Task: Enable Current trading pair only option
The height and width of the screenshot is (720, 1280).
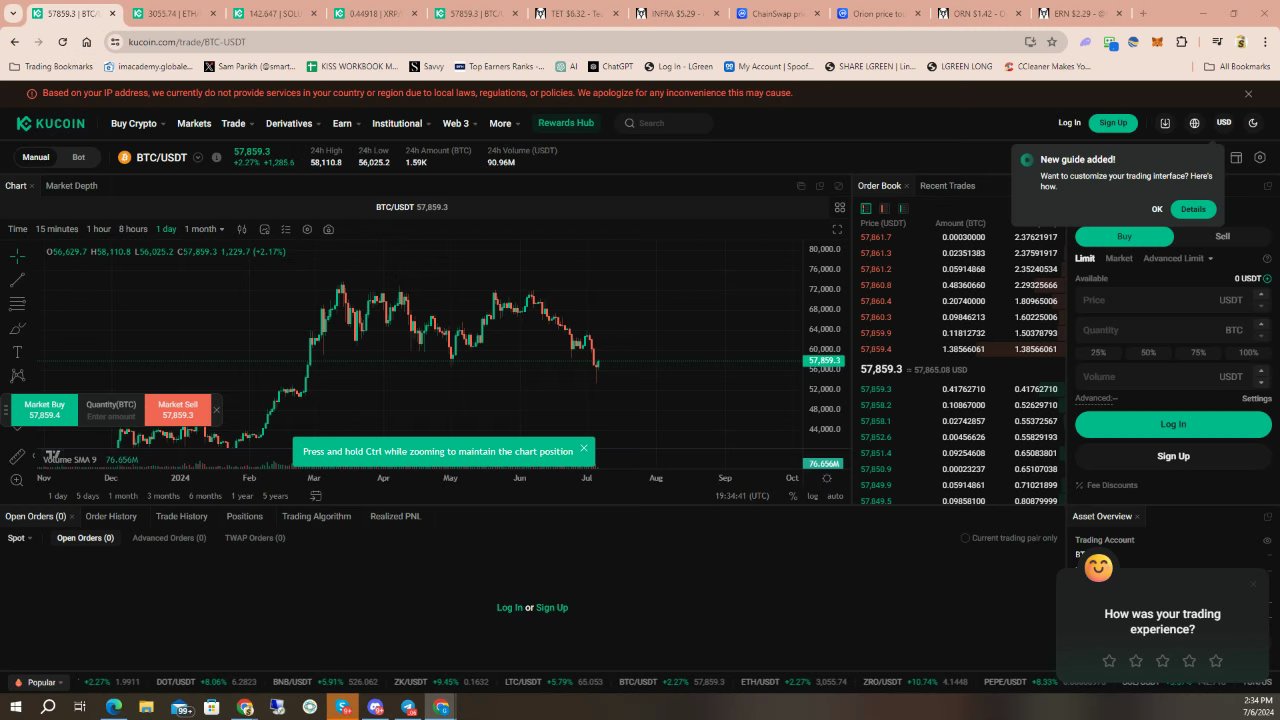Action: (965, 538)
